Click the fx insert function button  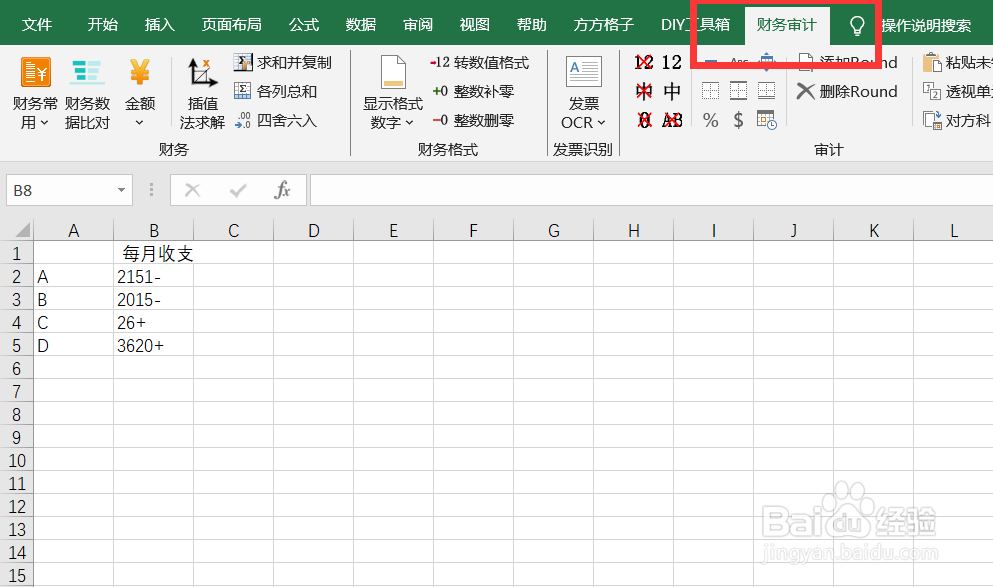point(282,190)
